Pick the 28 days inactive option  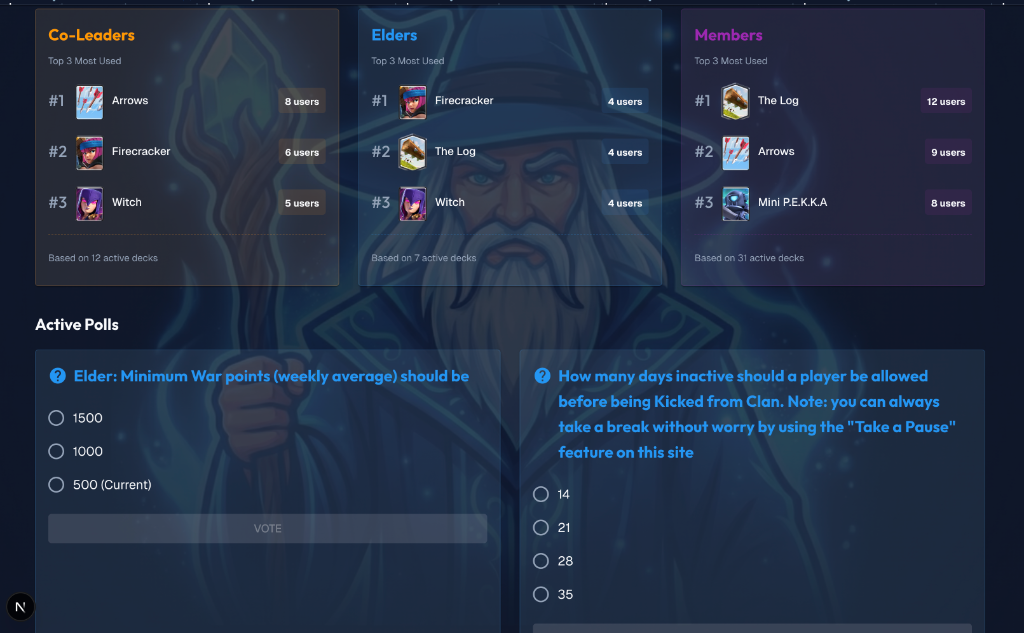coord(541,561)
